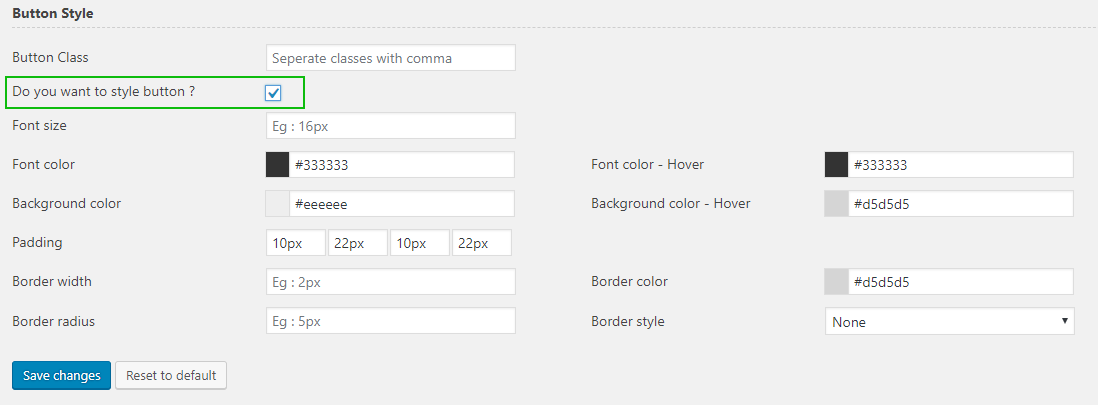Click the Font color swatch

pyautogui.click(x=278, y=165)
